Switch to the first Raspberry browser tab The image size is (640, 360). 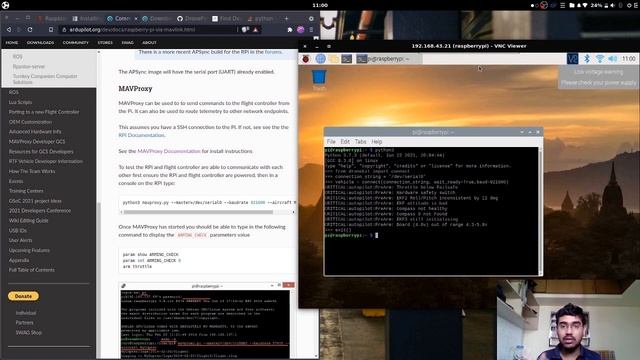(x=52, y=19)
